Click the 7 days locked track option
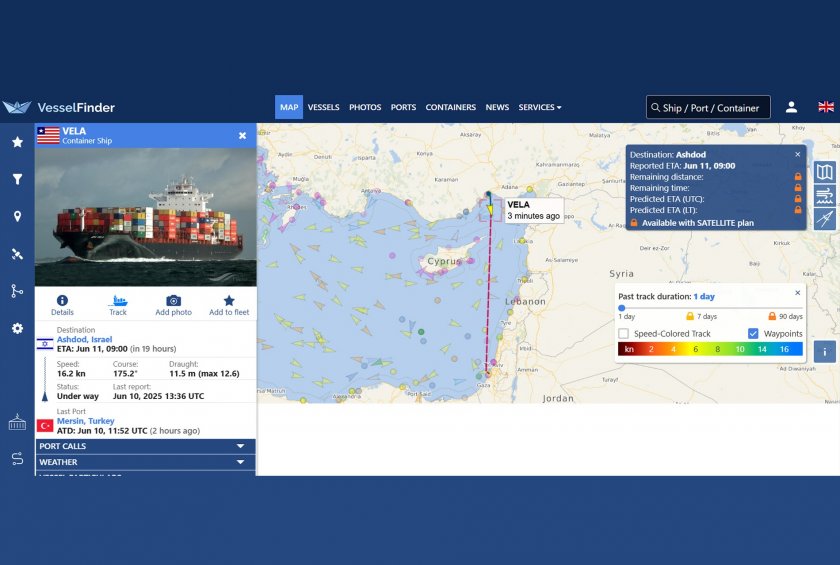Screen dimensions: 840x565 pyautogui.click(x=701, y=316)
